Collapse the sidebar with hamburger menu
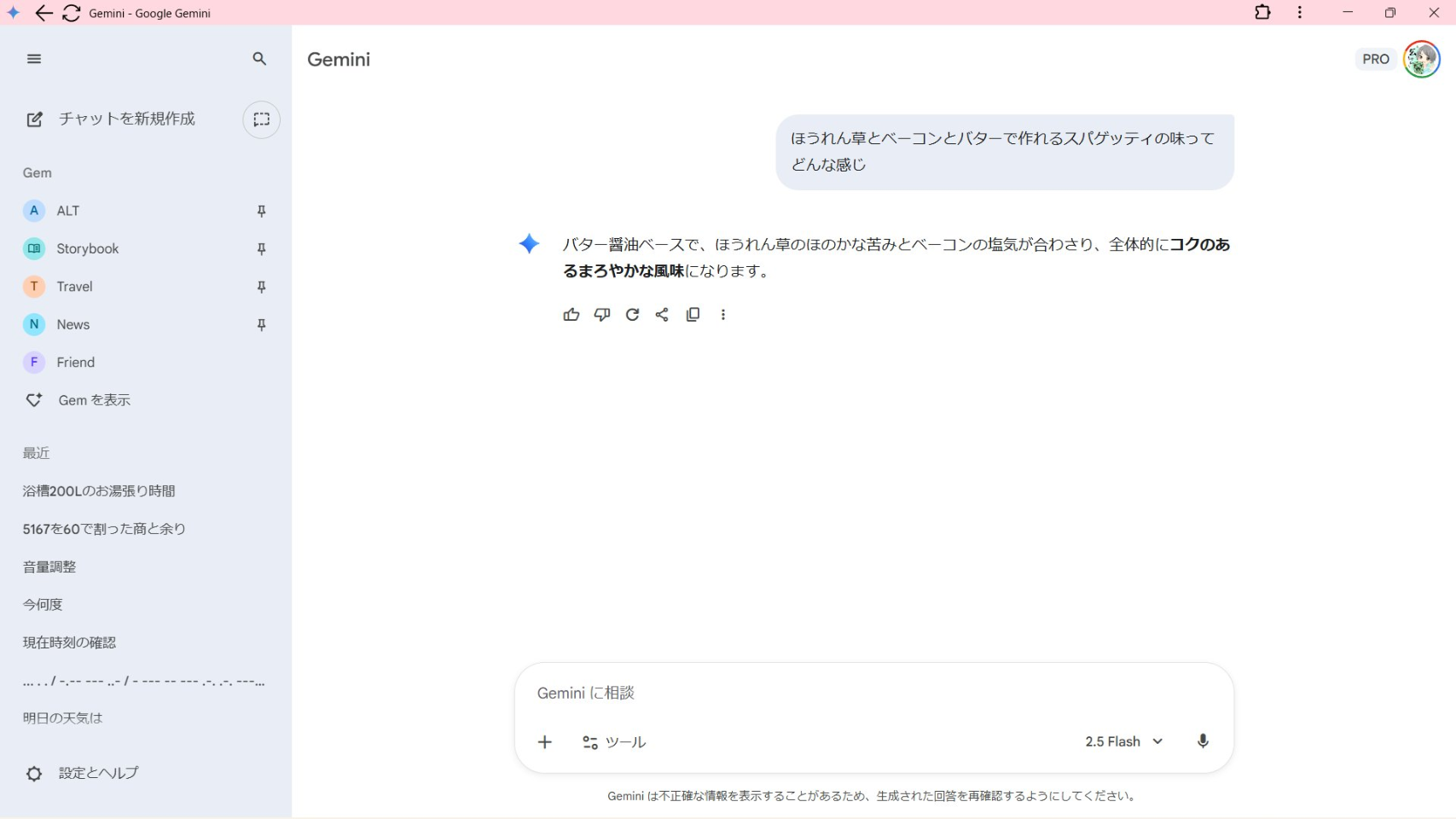This screenshot has height=819, width=1456. (x=34, y=59)
